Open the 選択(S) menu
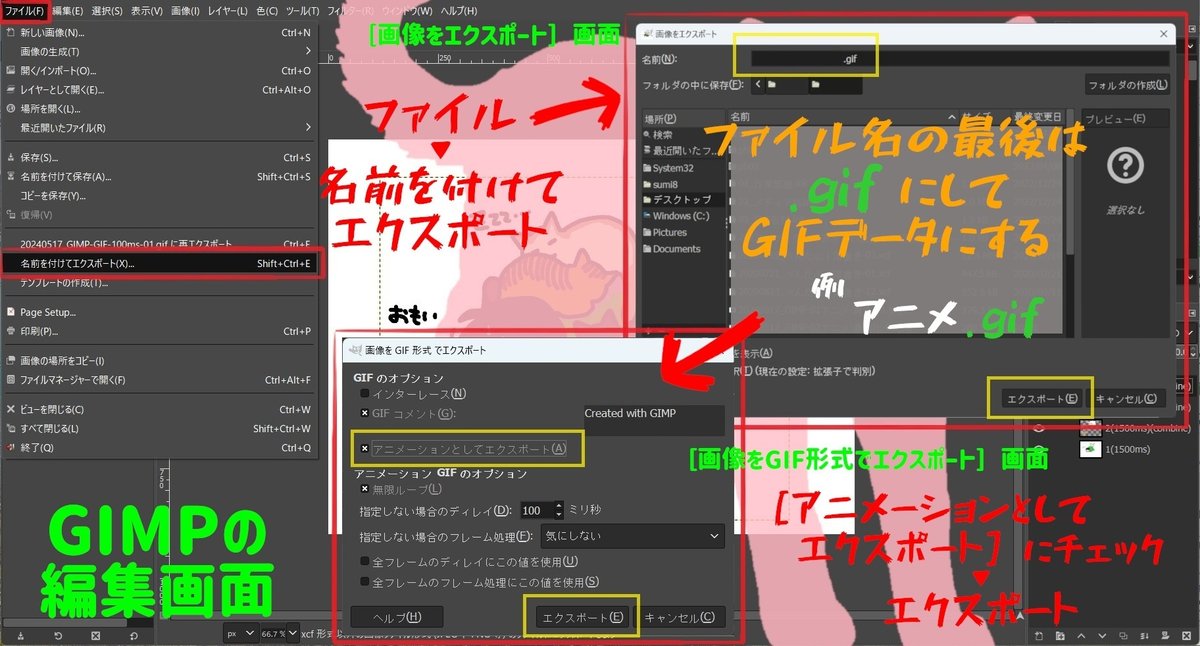This screenshot has width=1200, height=646. [x=107, y=10]
